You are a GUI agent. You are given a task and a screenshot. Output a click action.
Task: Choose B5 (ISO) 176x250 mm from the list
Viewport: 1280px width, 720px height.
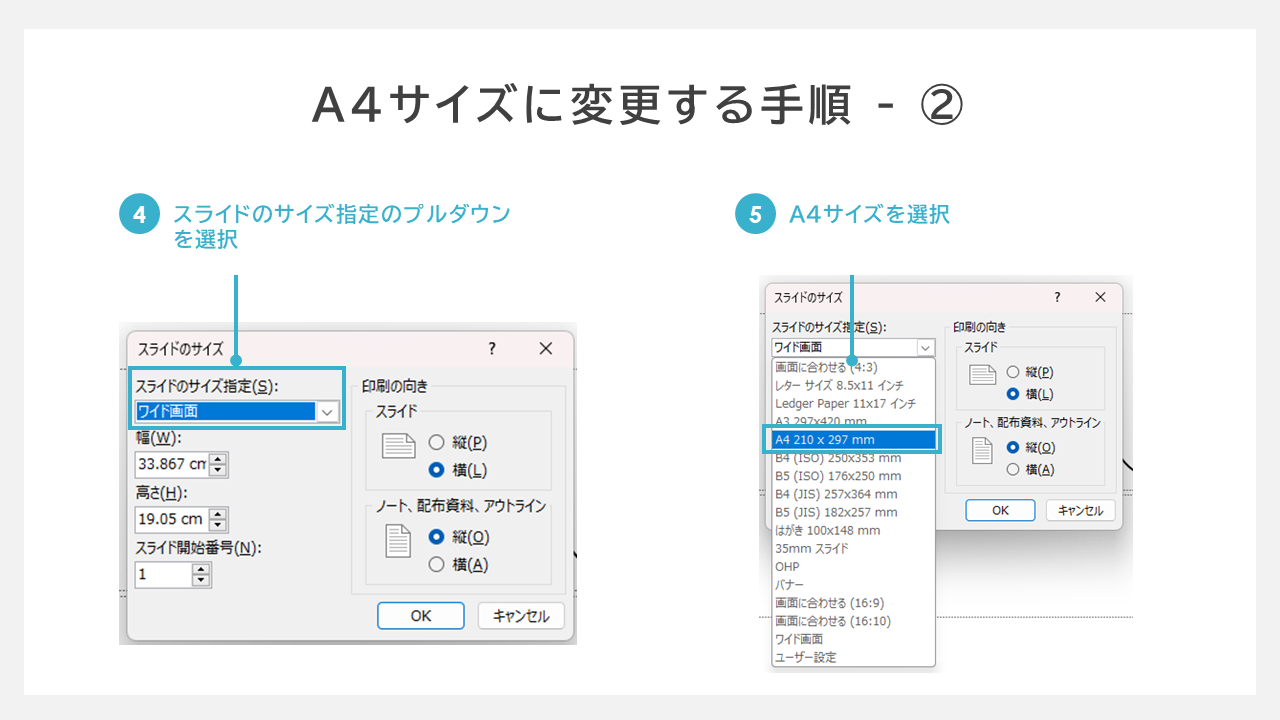[853, 476]
